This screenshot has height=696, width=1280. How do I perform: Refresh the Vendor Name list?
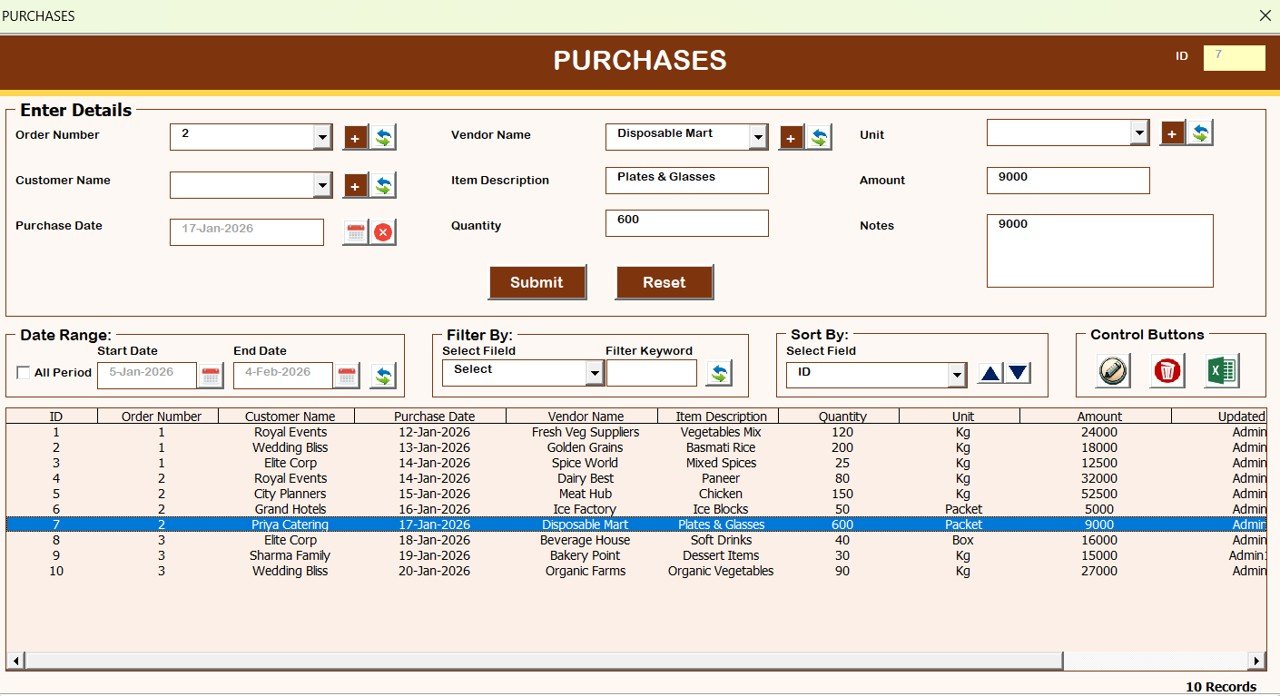click(819, 137)
